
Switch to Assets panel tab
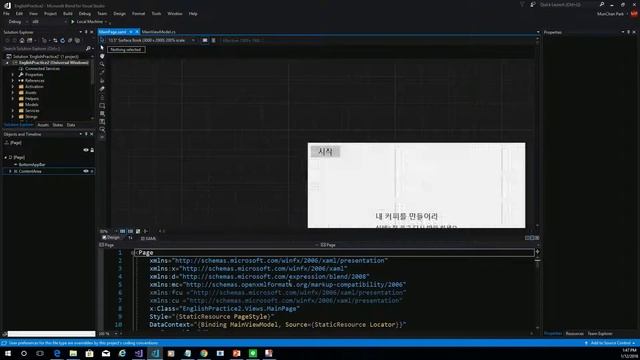tap(43, 125)
